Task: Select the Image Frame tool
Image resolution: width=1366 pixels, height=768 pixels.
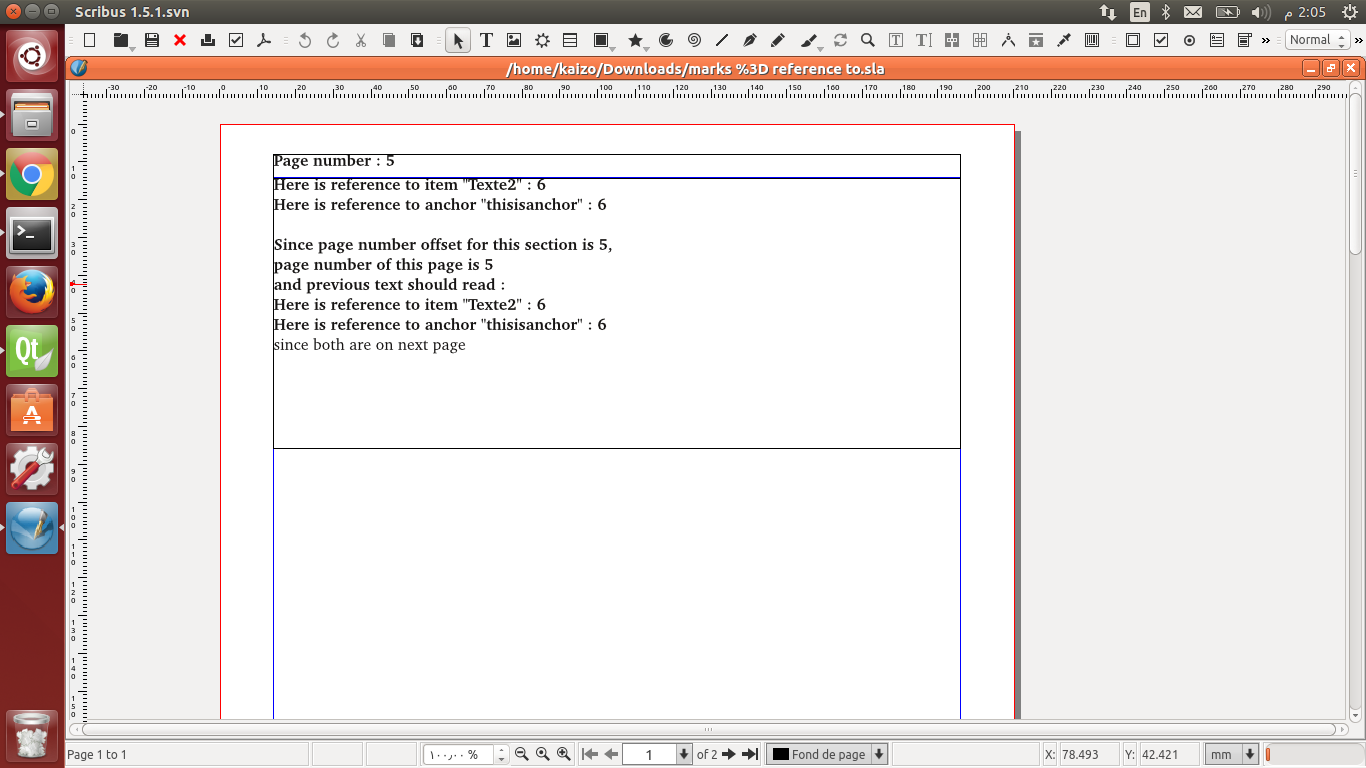Action: click(x=514, y=40)
